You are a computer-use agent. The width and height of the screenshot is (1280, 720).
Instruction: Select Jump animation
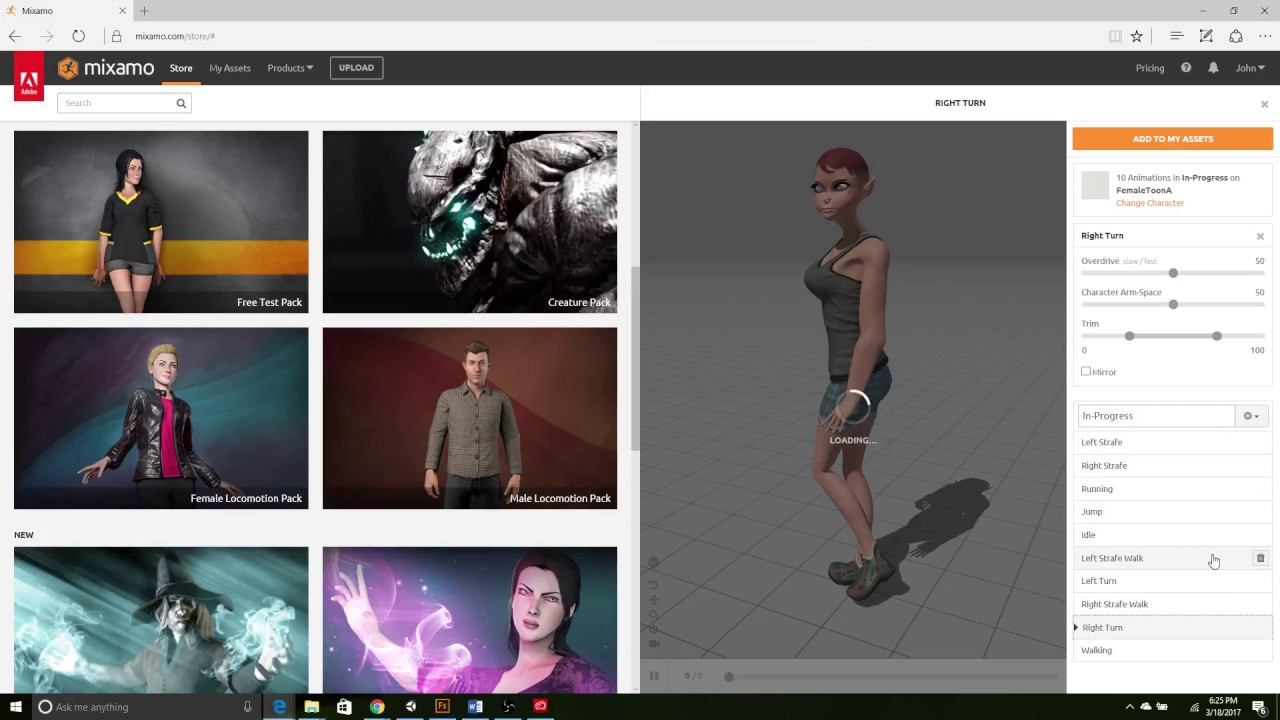pyautogui.click(x=1172, y=512)
